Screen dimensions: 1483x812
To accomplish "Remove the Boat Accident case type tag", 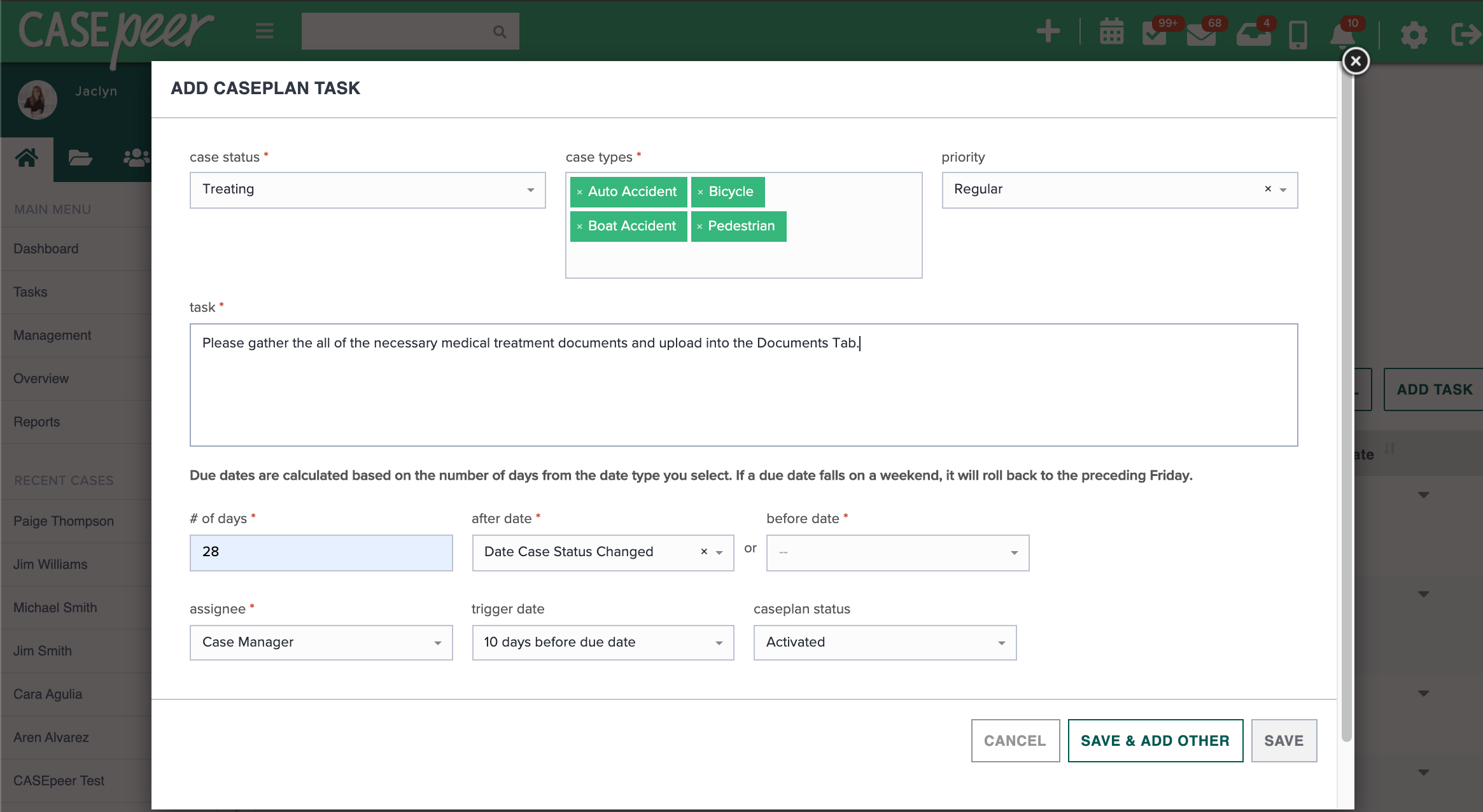I will pos(579,226).
